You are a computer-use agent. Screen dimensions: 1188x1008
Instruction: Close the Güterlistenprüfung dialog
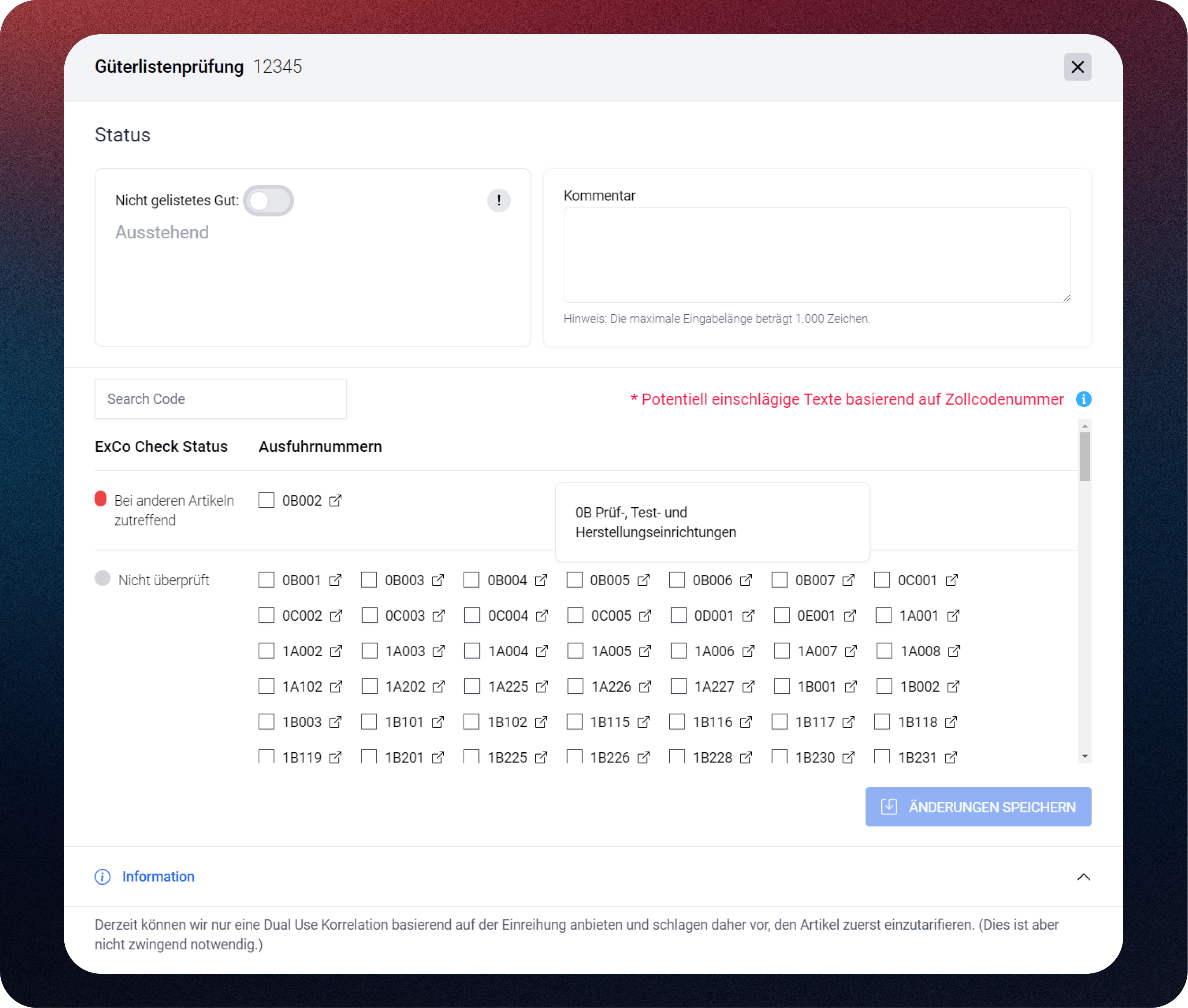(1077, 67)
